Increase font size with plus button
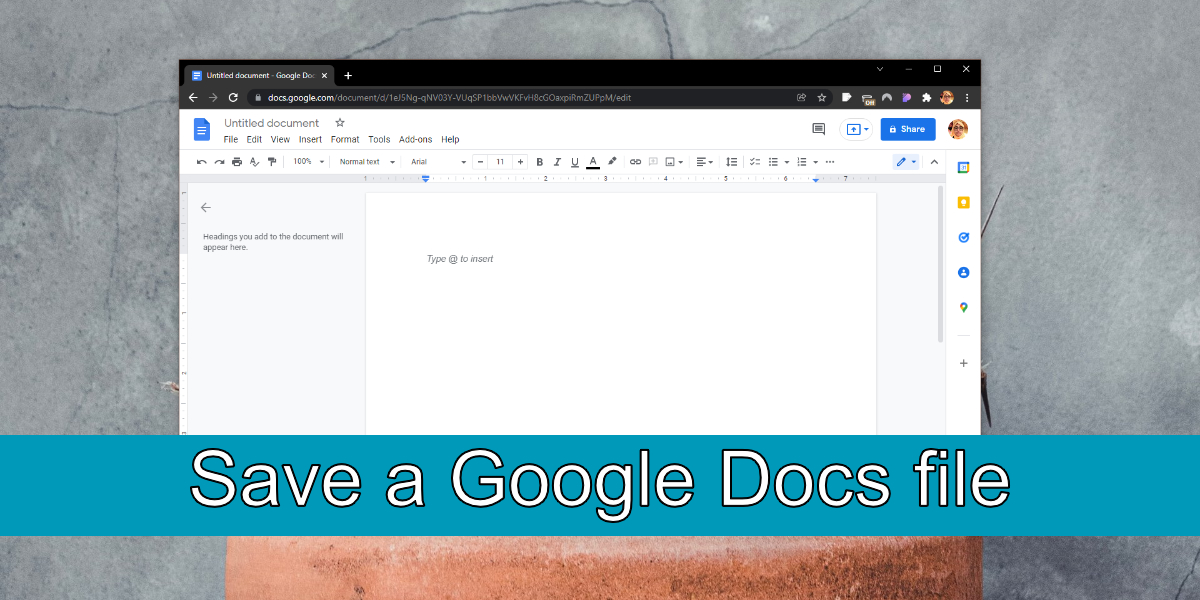This screenshot has height=600, width=1200. (520, 162)
